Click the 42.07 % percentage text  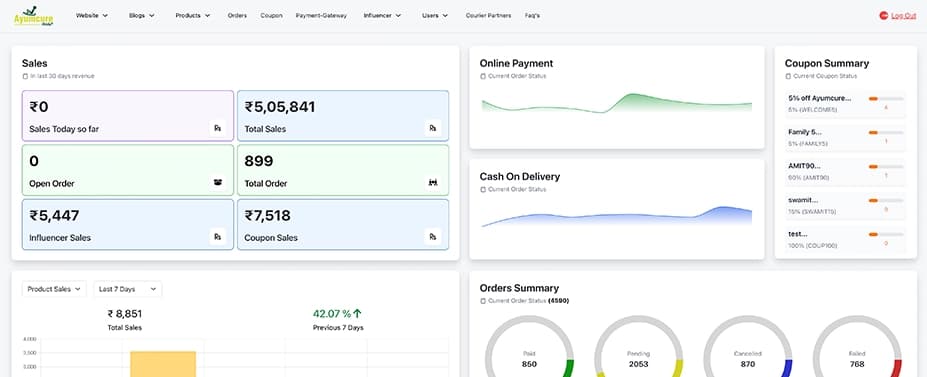[x=332, y=314]
